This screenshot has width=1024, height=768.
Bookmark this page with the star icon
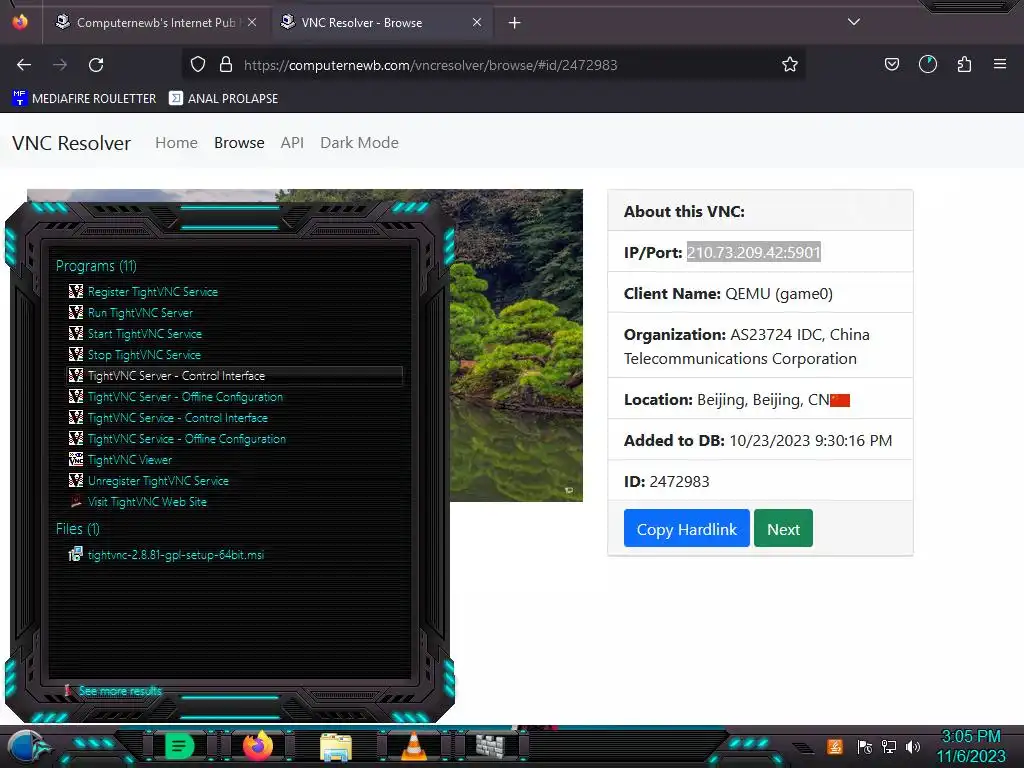(x=790, y=65)
